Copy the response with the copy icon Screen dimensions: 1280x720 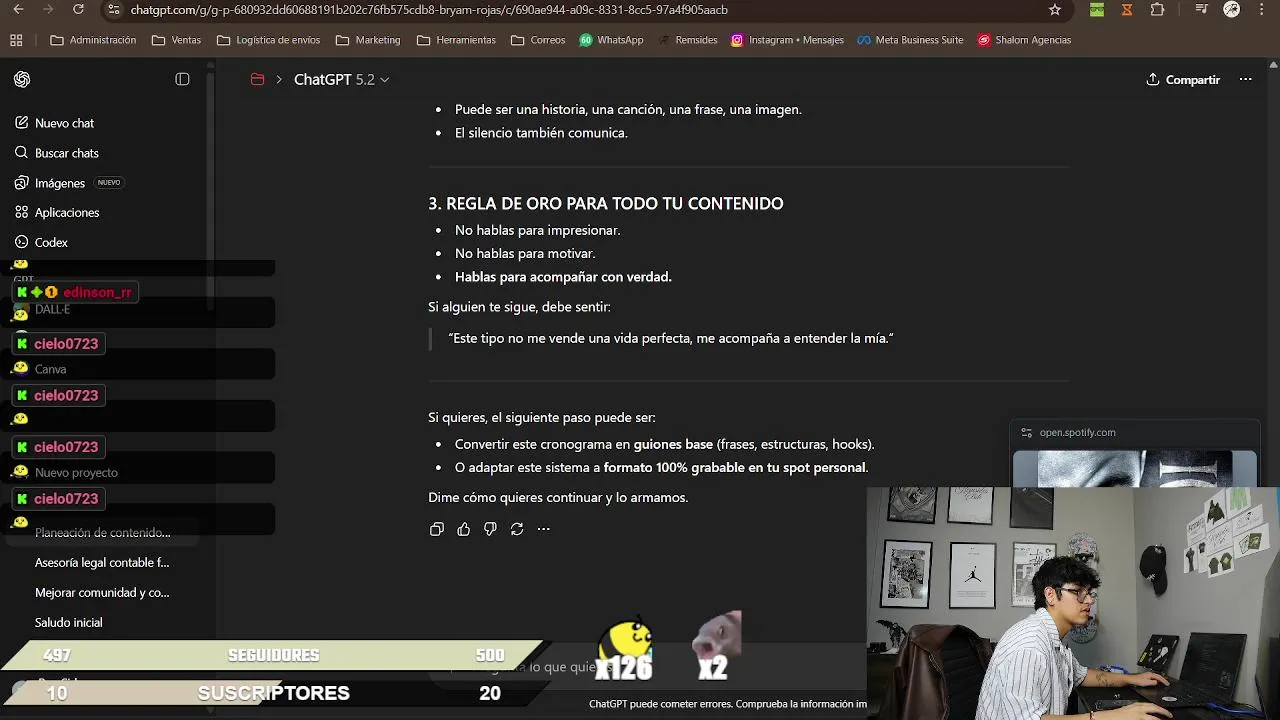click(437, 529)
